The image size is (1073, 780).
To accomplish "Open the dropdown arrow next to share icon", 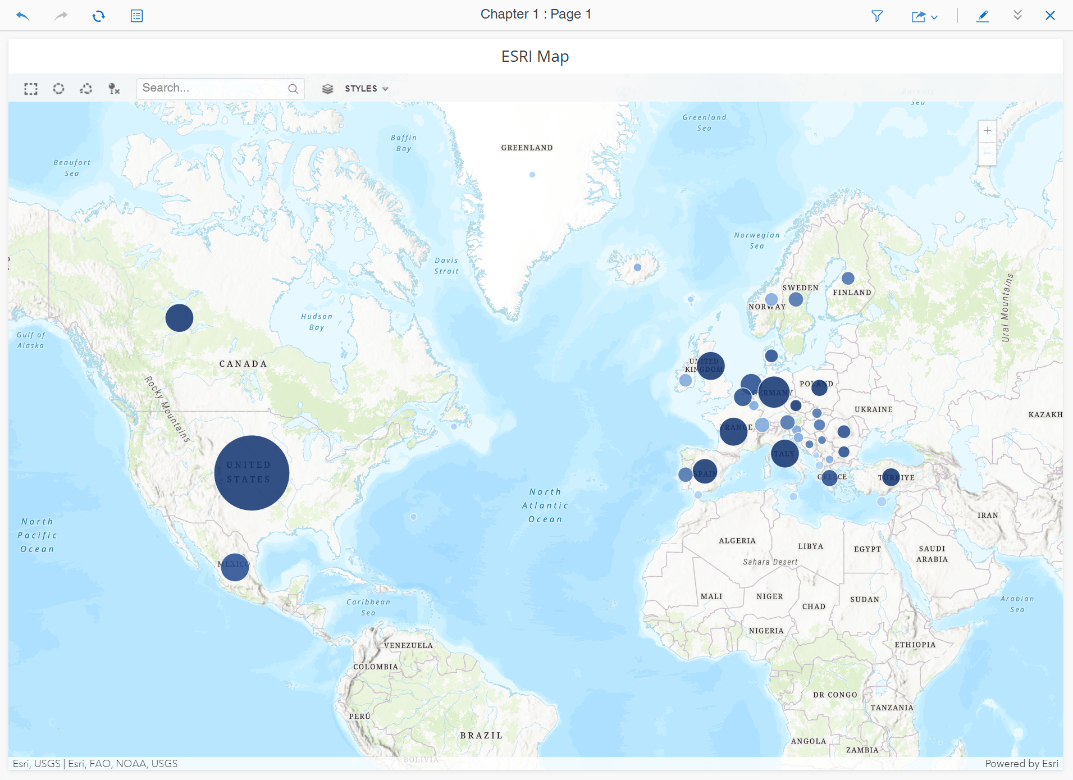I will 935,17.
